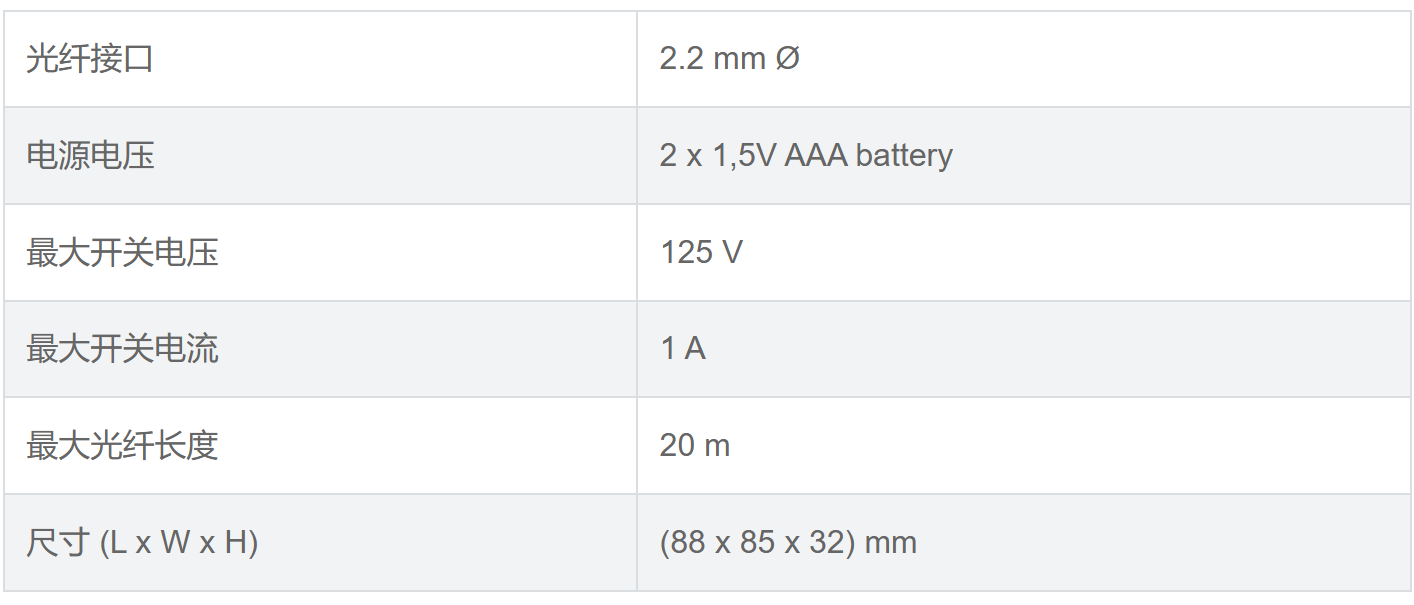The image size is (1414, 605).
Task: Click the Ø diameter symbol
Action: (787, 59)
